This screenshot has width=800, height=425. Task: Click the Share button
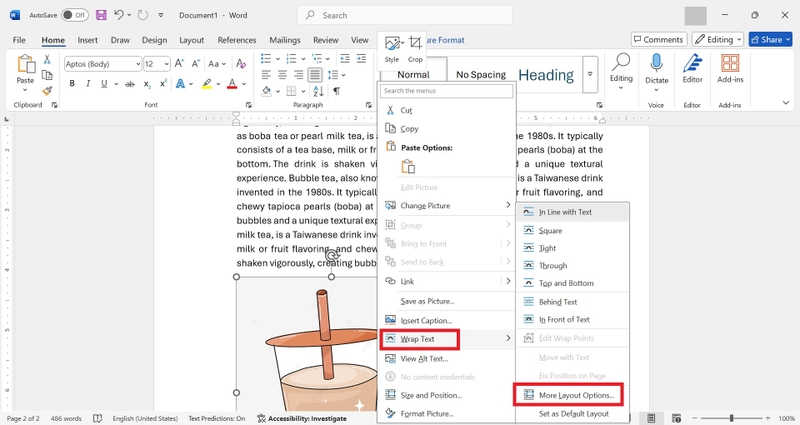point(770,39)
